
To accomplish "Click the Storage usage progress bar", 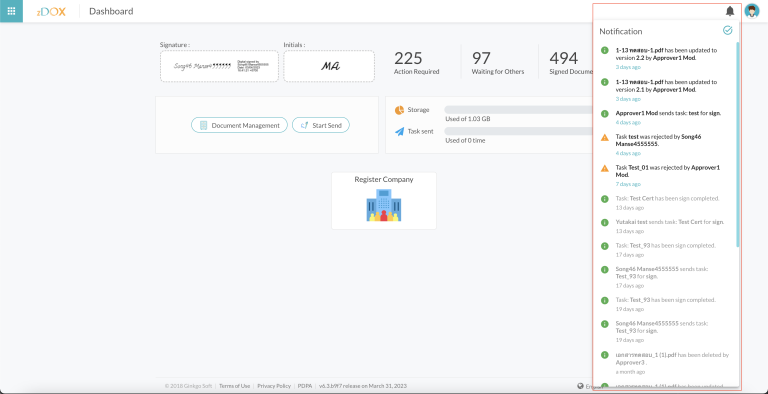I will point(519,110).
